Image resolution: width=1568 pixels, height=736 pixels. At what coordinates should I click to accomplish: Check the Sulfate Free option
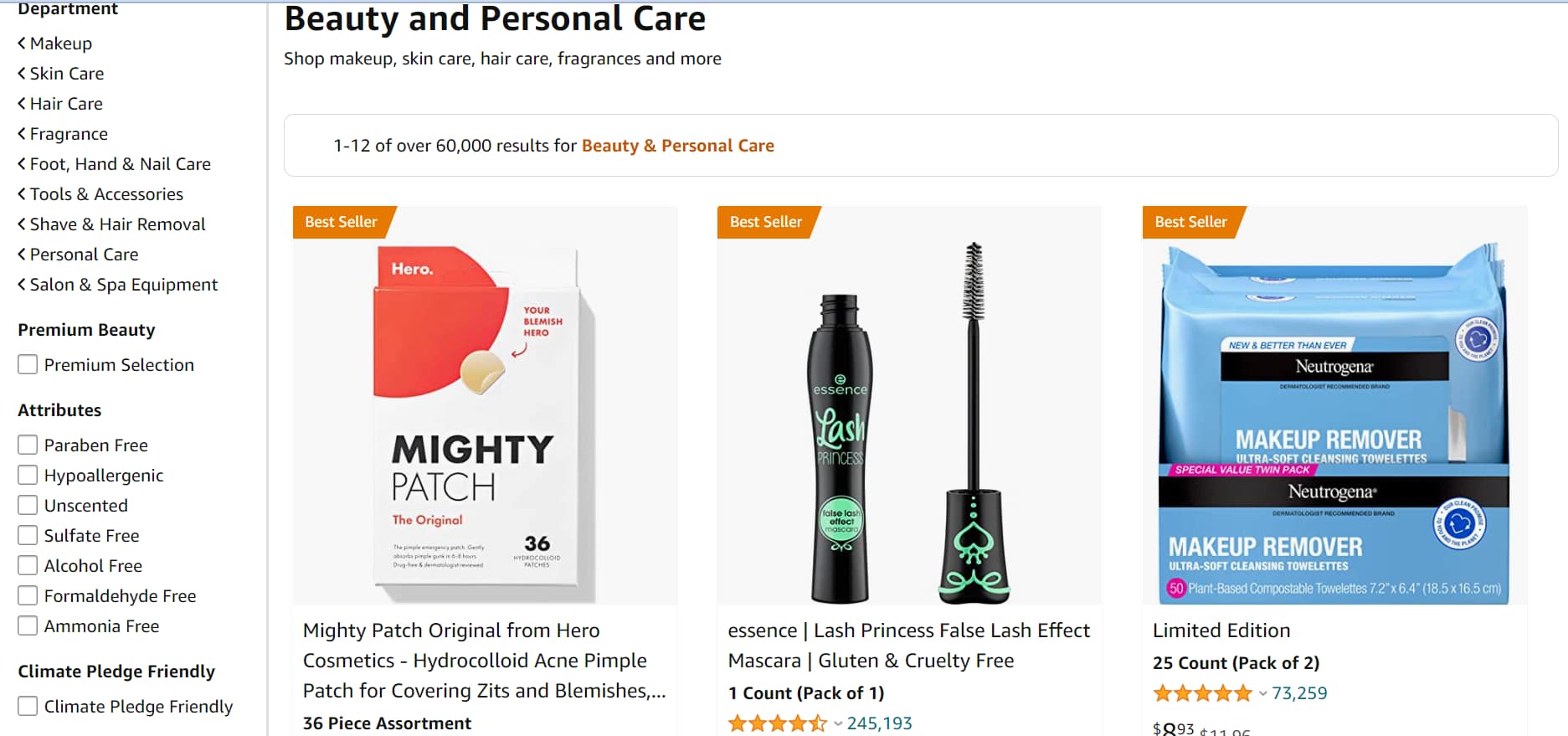(x=28, y=535)
